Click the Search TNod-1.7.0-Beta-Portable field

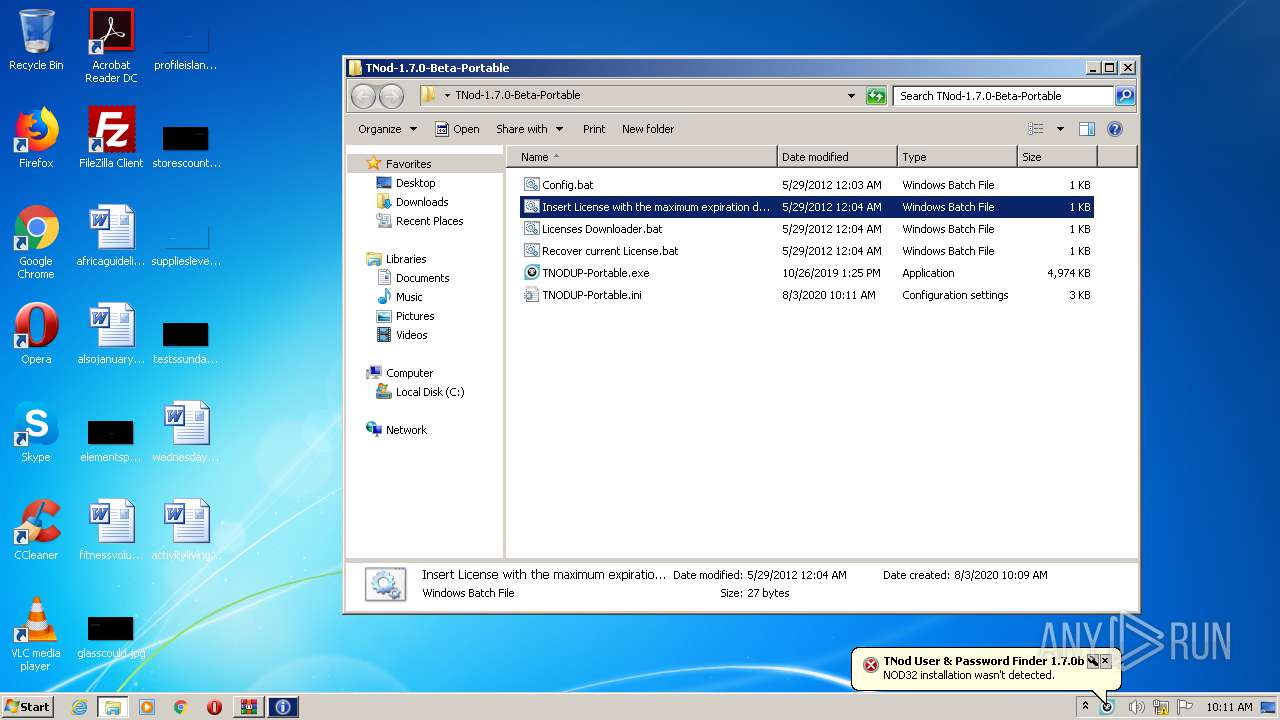pyautogui.click(x=1003, y=96)
